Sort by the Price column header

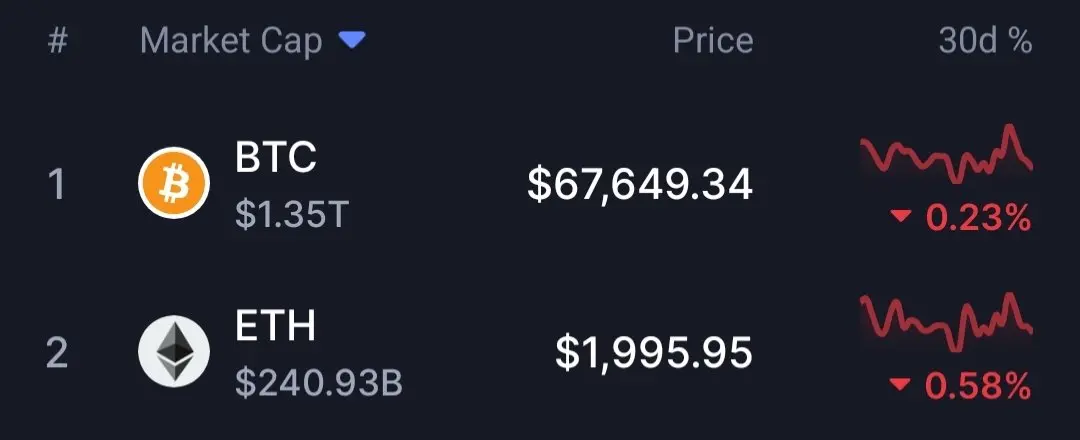pyautogui.click(x=712, y=41)
